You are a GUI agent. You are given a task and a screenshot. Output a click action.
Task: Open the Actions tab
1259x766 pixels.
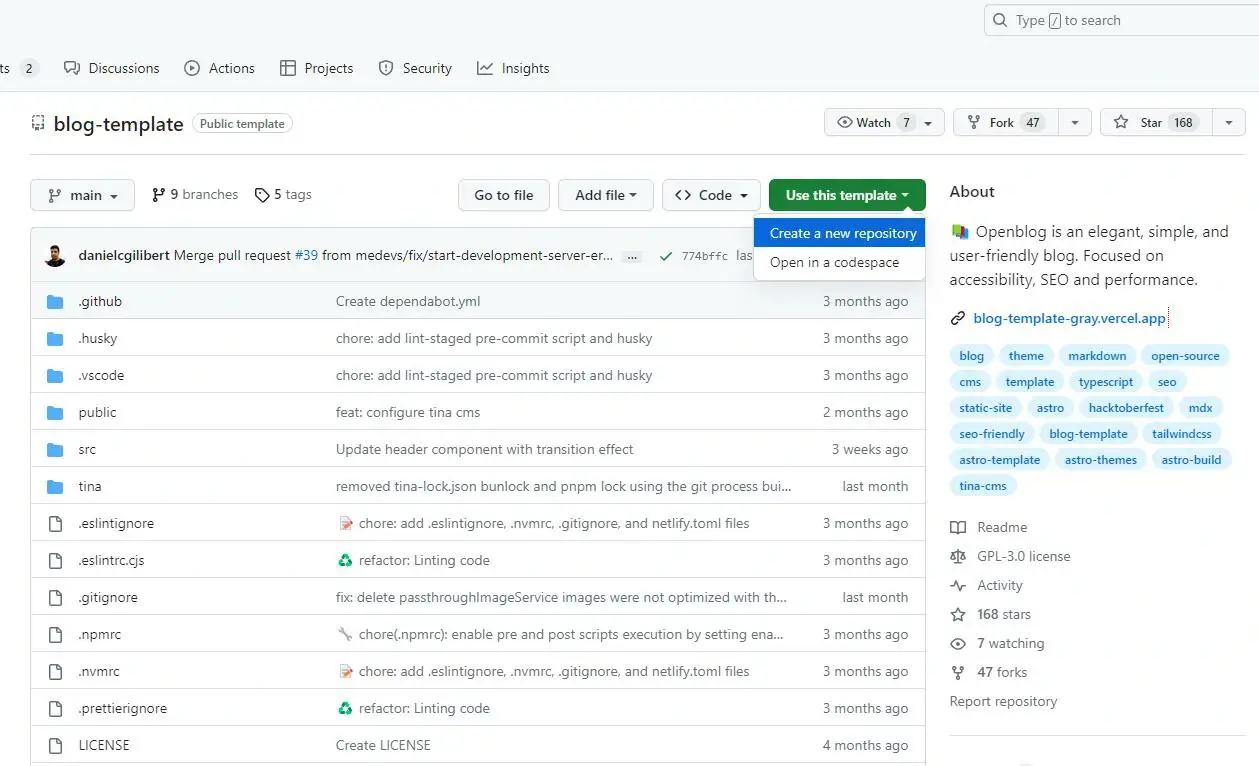(219, 68)
